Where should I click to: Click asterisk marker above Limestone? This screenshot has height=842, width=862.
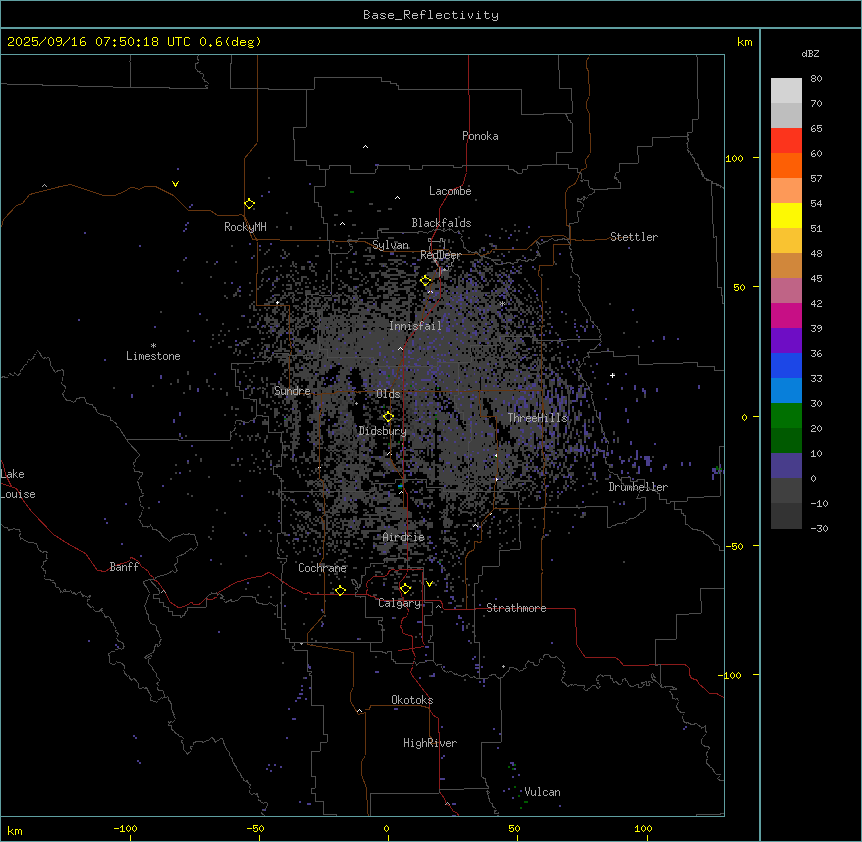click(153, 346)
